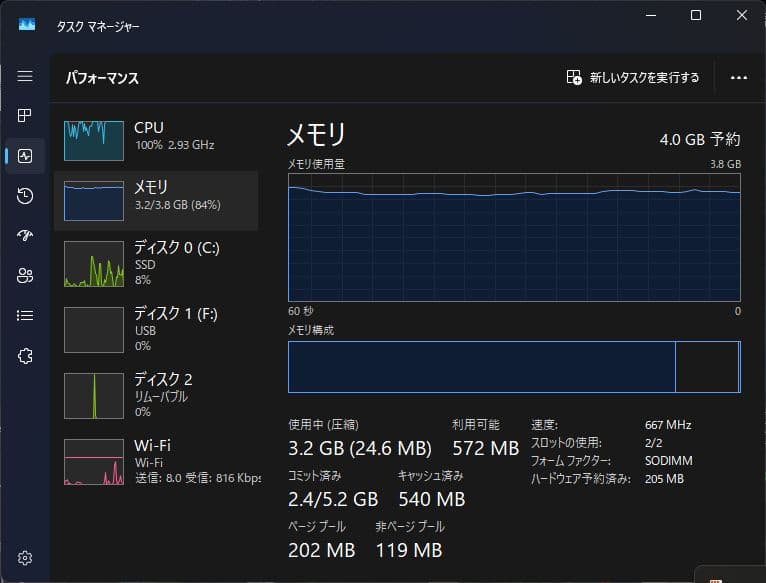
Task: Open the hamburger navigation menu
Action: coord(25,76)
